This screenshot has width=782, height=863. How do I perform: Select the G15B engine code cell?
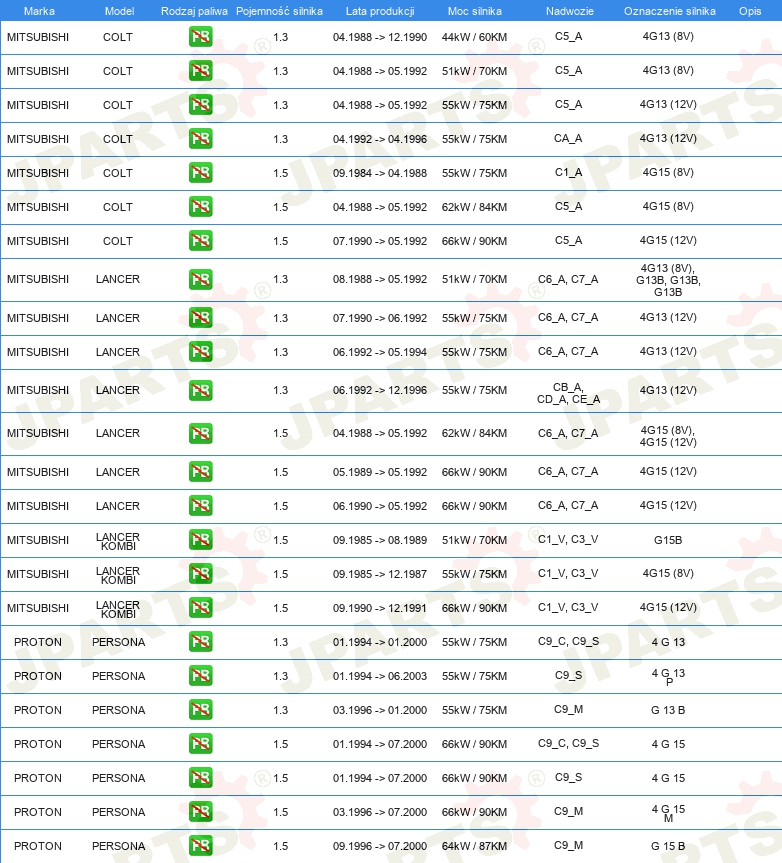(x=668, y=540)
